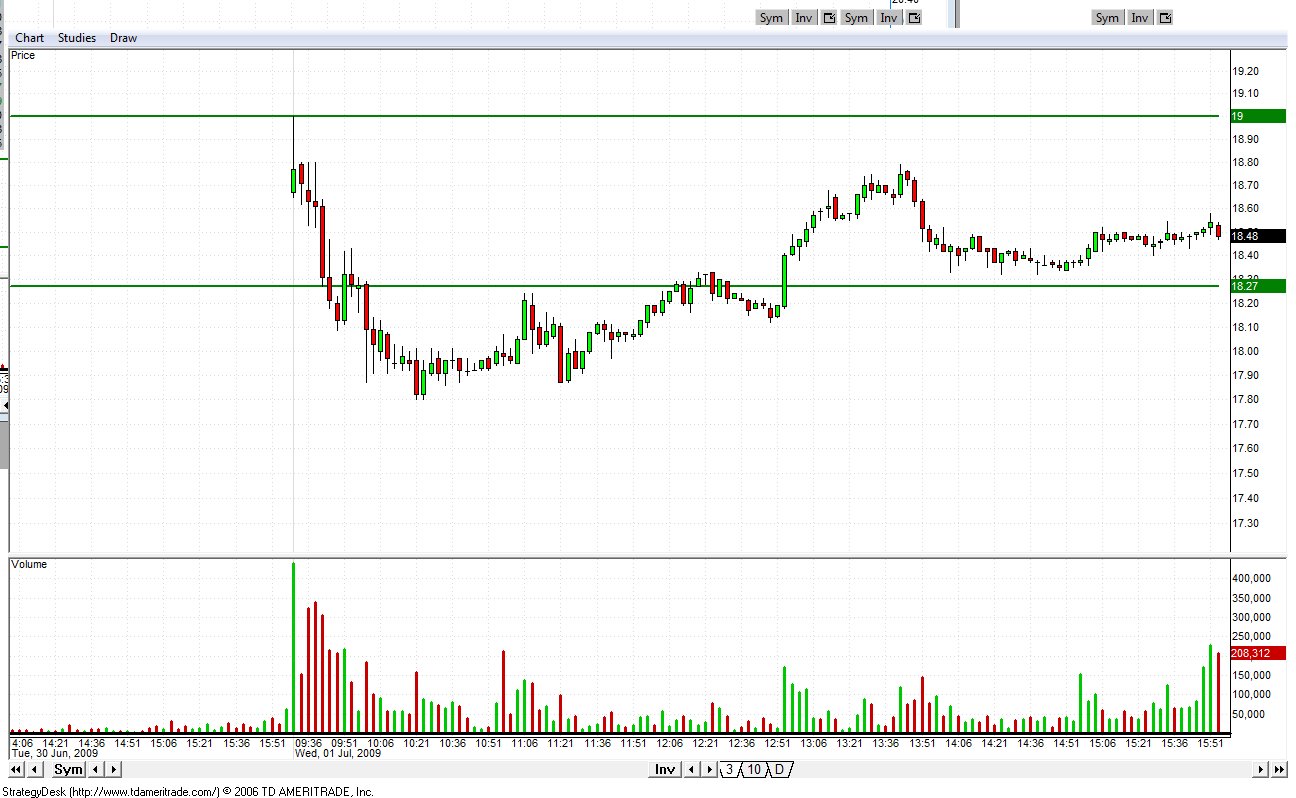Click the 15:51 time label at right end
This screenshot has height=798, width=1296.
[x=1211, y=743]
